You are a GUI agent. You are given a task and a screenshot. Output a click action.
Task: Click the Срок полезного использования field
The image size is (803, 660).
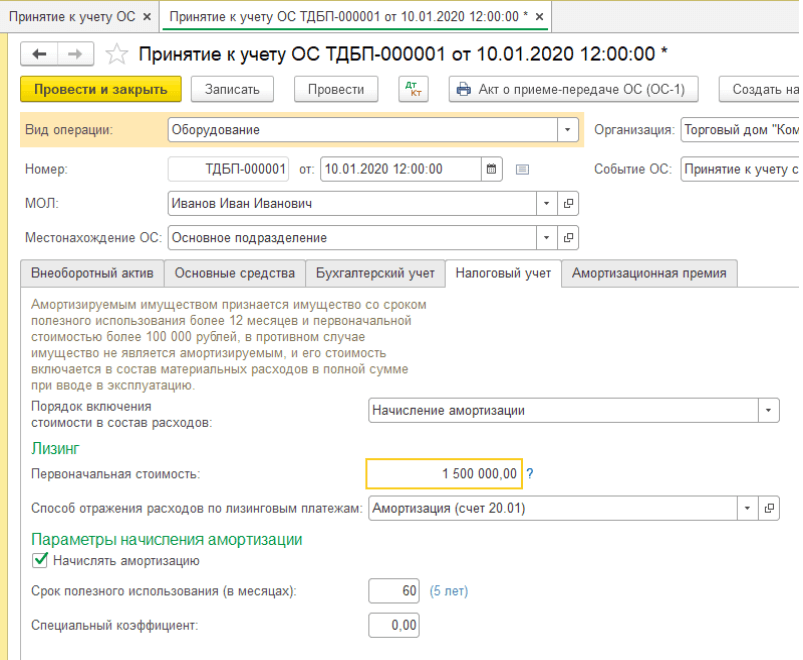[x=394, y=591]
